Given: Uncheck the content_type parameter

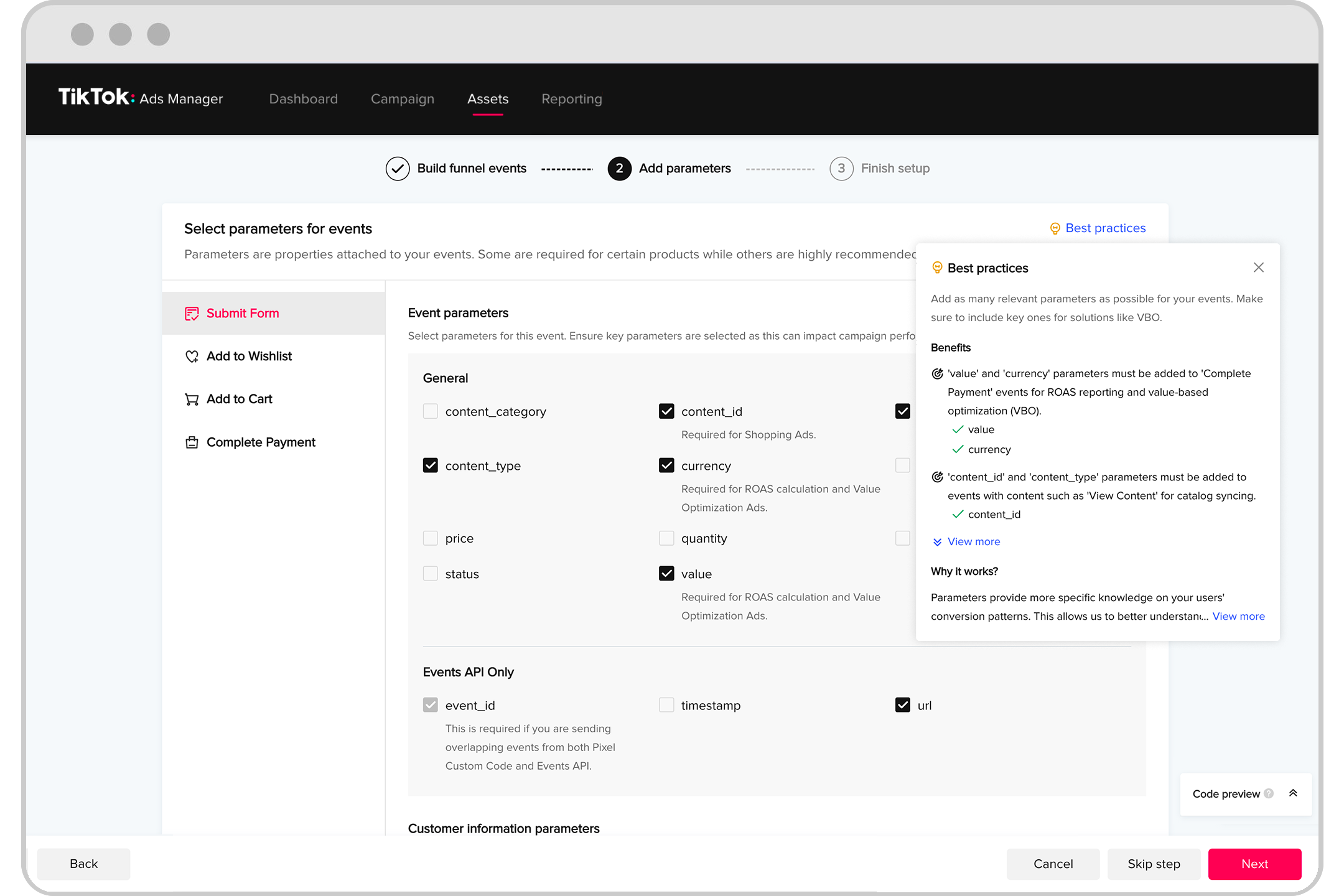Looking at the screenshot, I should [x=430, y=465].
